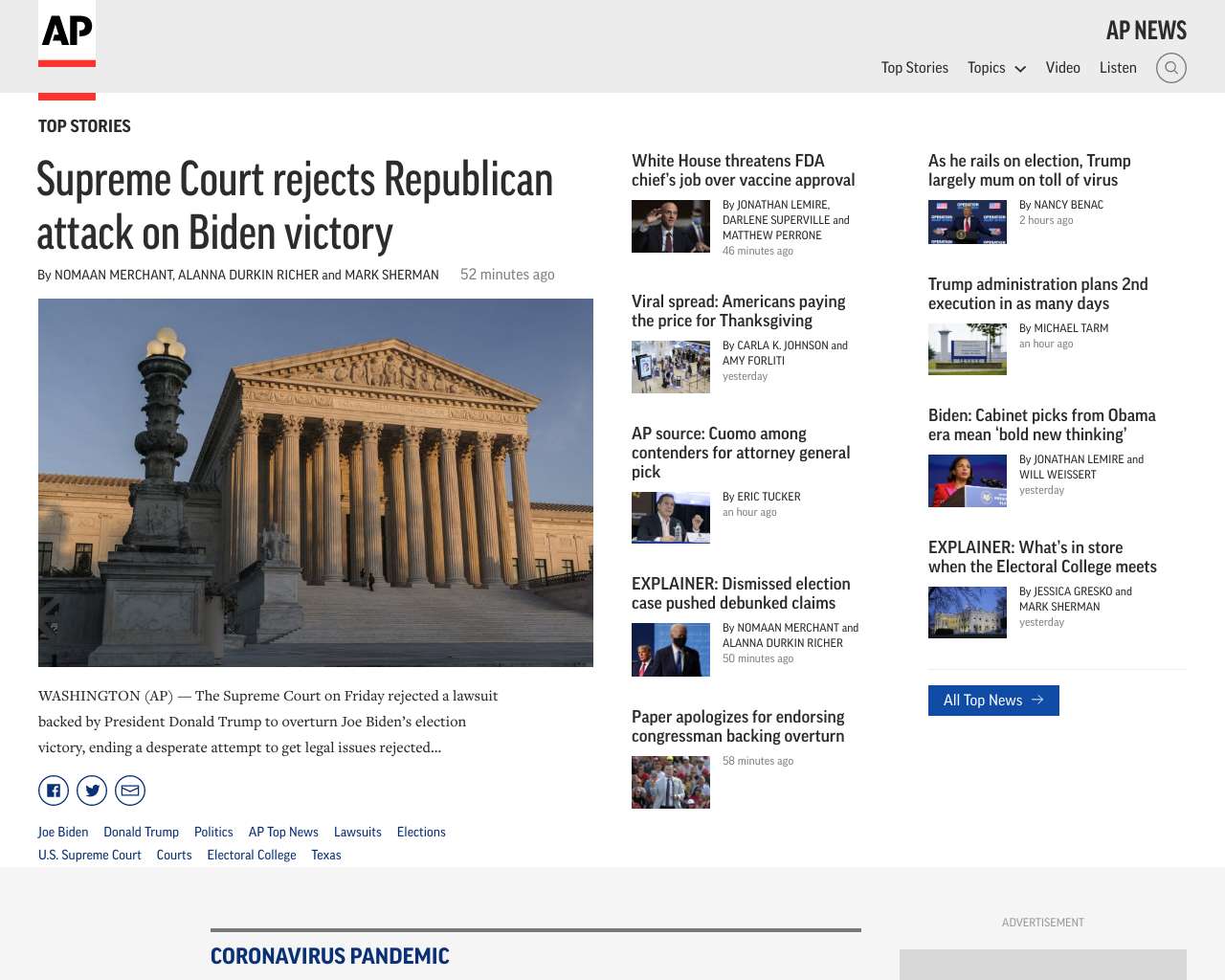Select the AP Top News tag
The height and width of the screenshot is (980, 1225).
tap(283, 832)
